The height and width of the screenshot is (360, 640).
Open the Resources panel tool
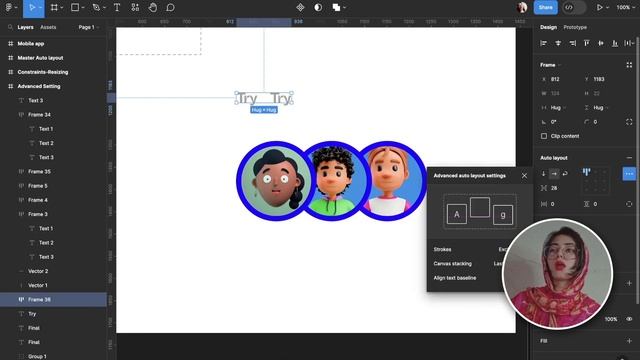point(135,8)
